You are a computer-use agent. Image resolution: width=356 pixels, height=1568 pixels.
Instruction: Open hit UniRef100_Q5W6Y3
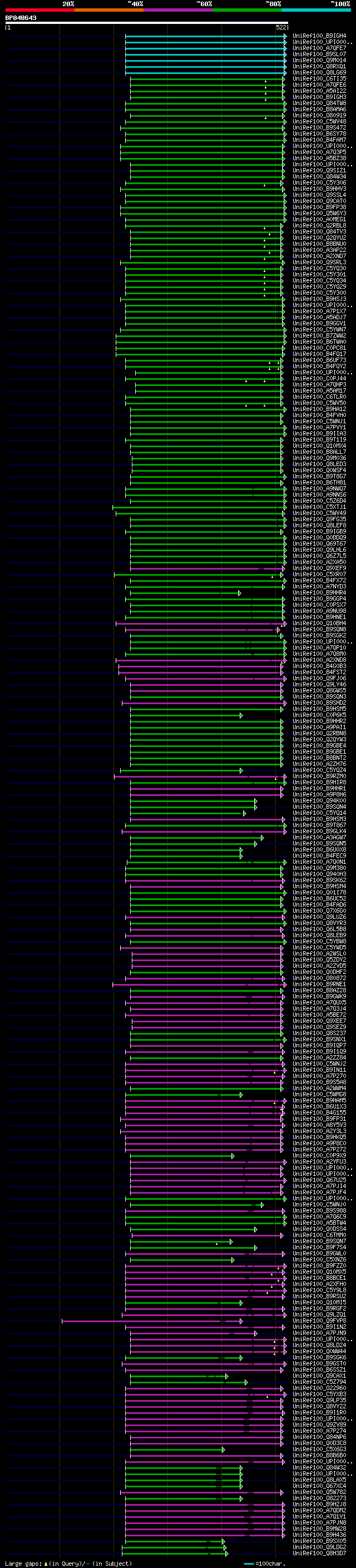click(319, 214)
